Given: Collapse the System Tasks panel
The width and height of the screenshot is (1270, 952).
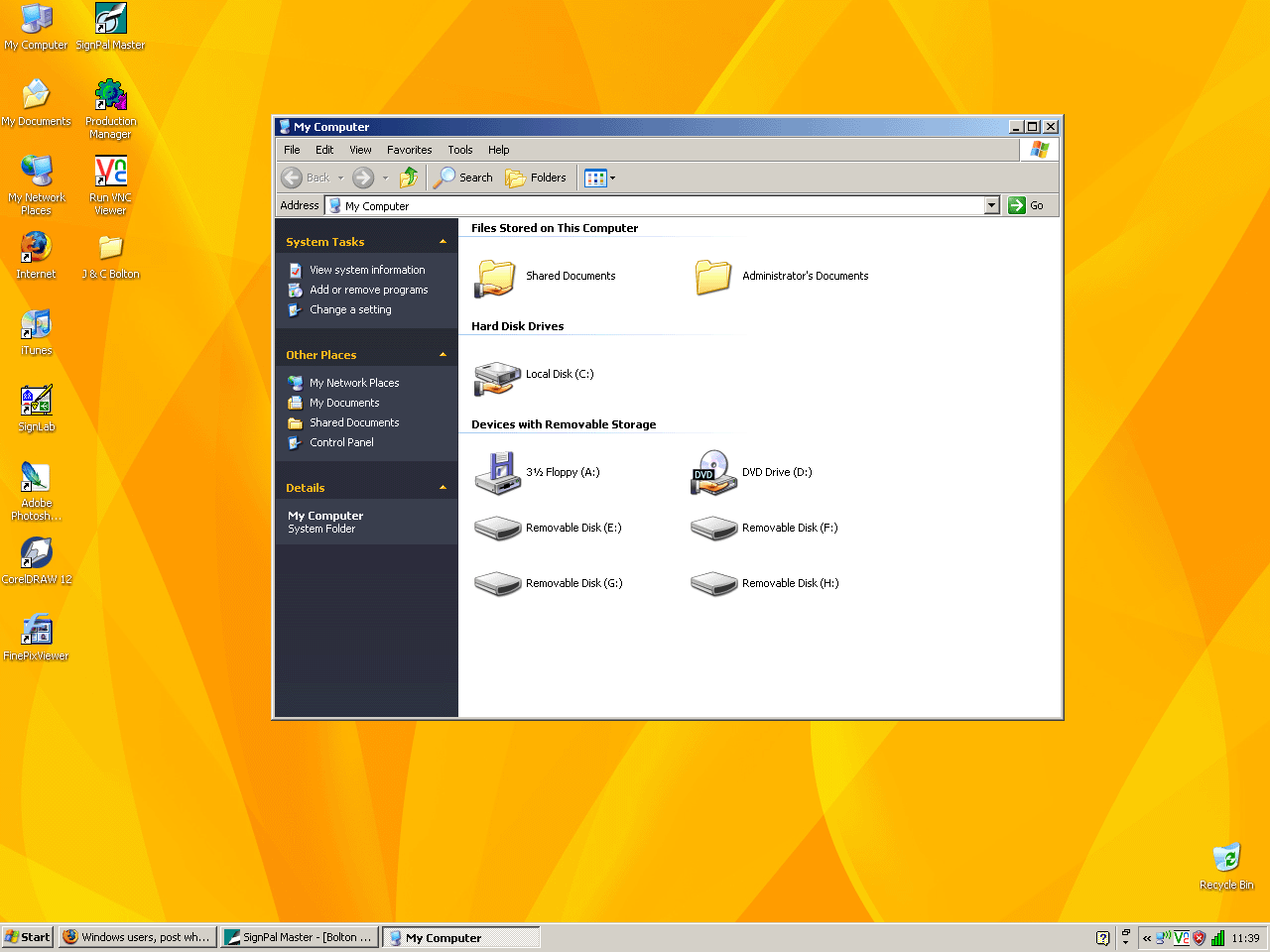Looking at the screenshot, I should (443, 242).
